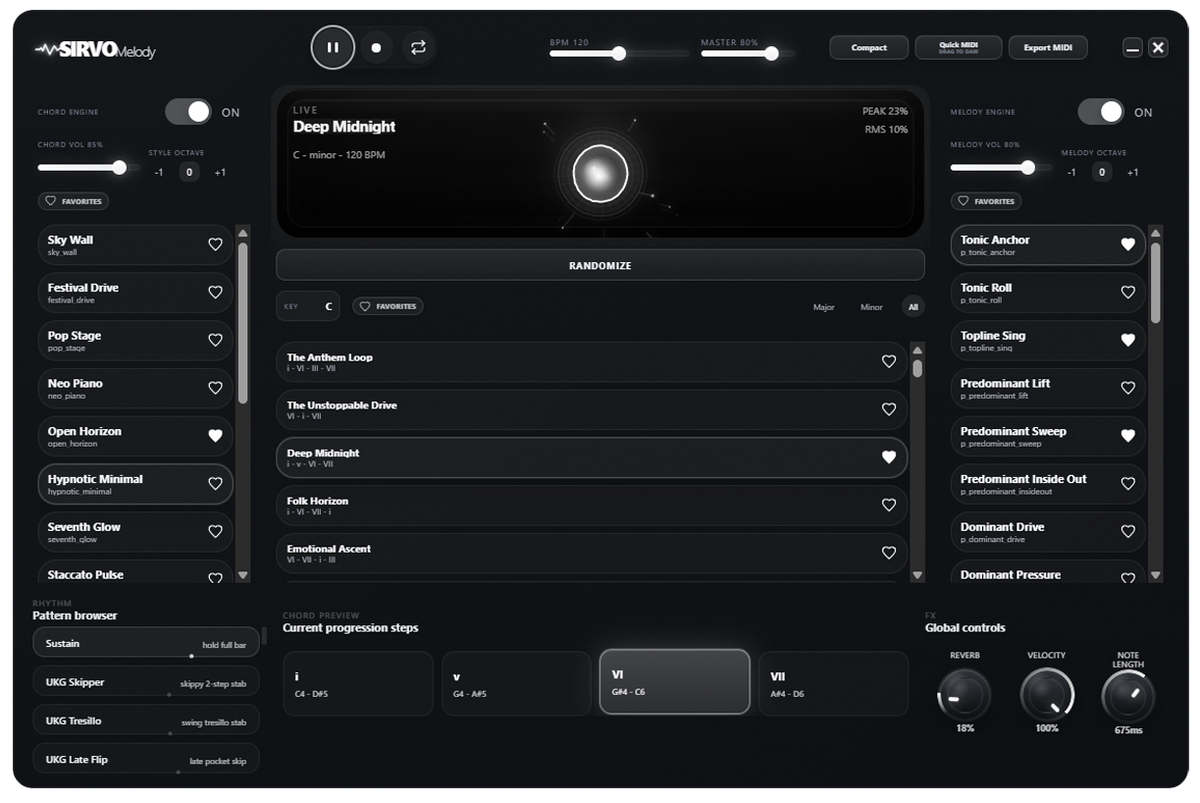Screen dimensions: 1200x803
Task: Click the Note Length knob
Action: [x=1128, y=697]
